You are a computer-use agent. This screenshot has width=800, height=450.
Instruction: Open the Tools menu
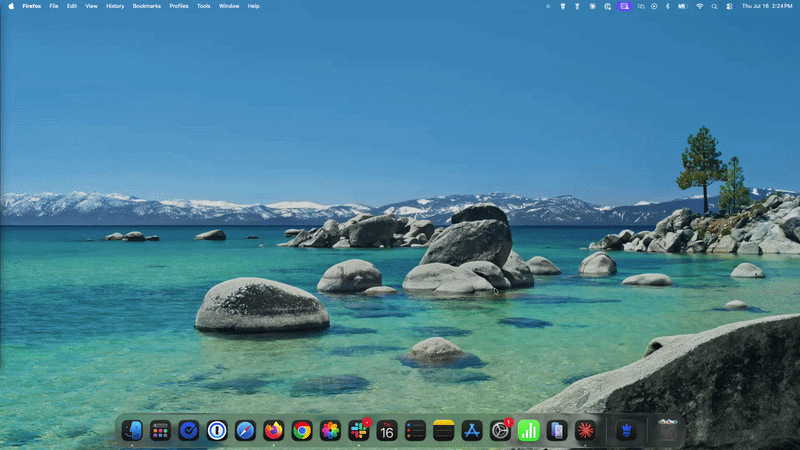(204, 6)
